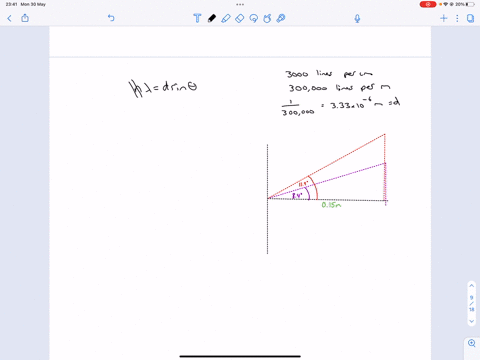Add a new page with plus
480x360 pixels.
coord(443,18)
